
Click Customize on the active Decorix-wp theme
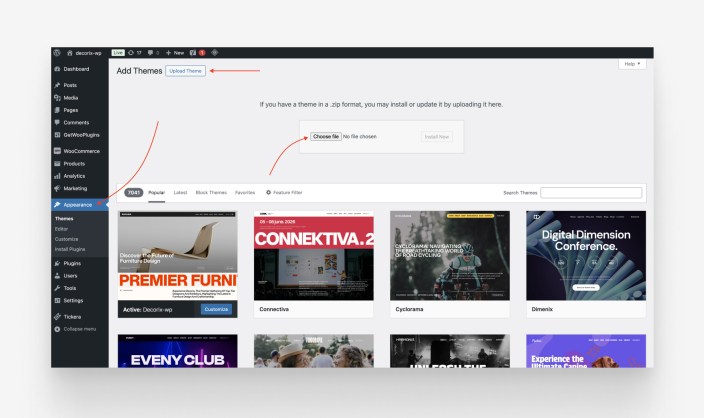pos(216,309)
